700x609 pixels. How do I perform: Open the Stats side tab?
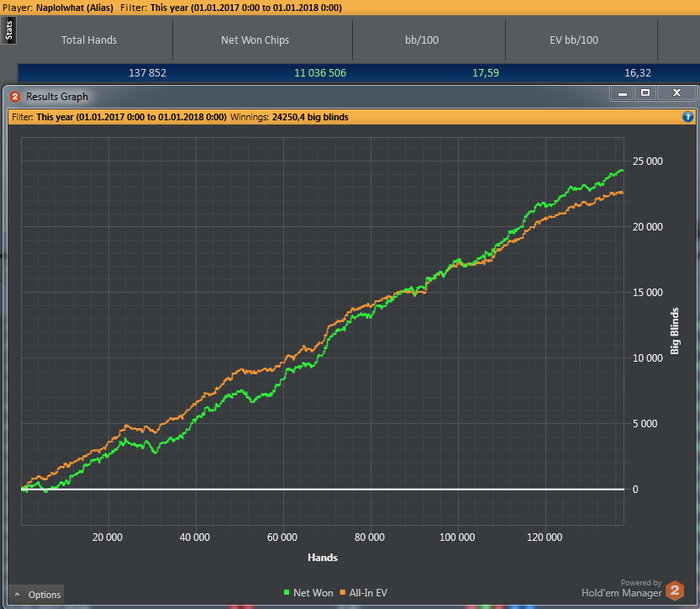pos(8,30)
